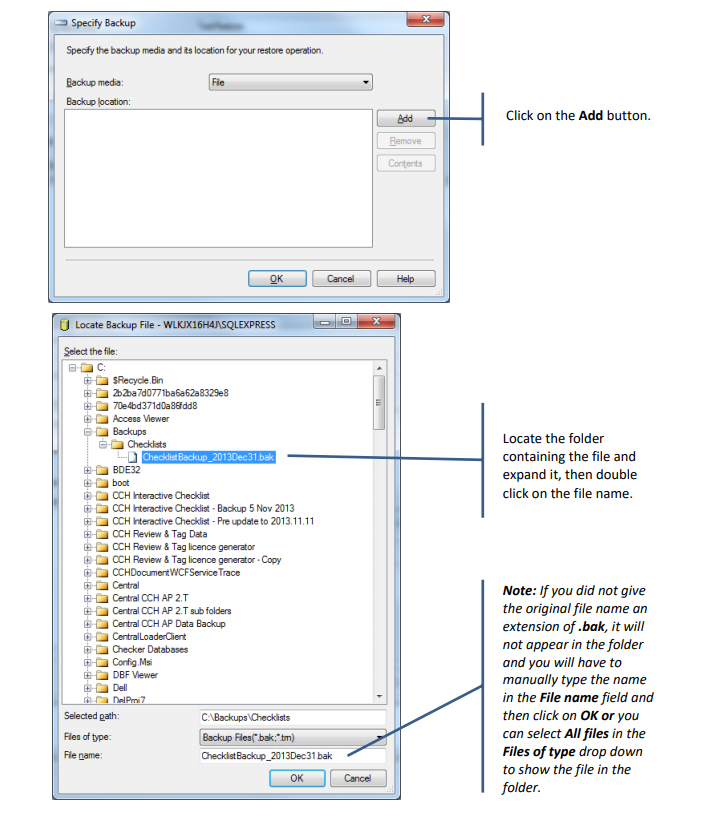The image size is (705, 819).
Task: Click the database icon in Locate Backup File title
Action: 65,325
